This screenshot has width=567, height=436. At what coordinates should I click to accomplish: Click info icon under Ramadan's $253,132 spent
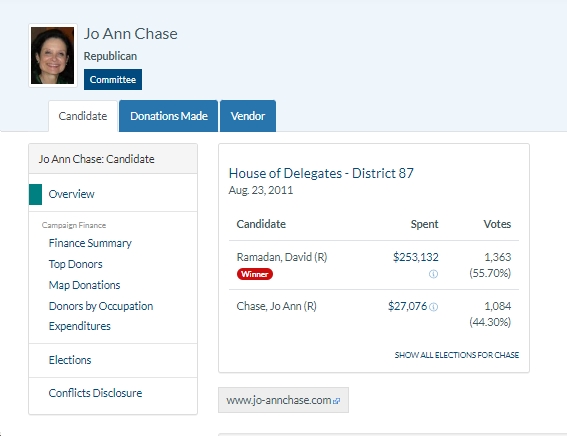pos(433,274)
